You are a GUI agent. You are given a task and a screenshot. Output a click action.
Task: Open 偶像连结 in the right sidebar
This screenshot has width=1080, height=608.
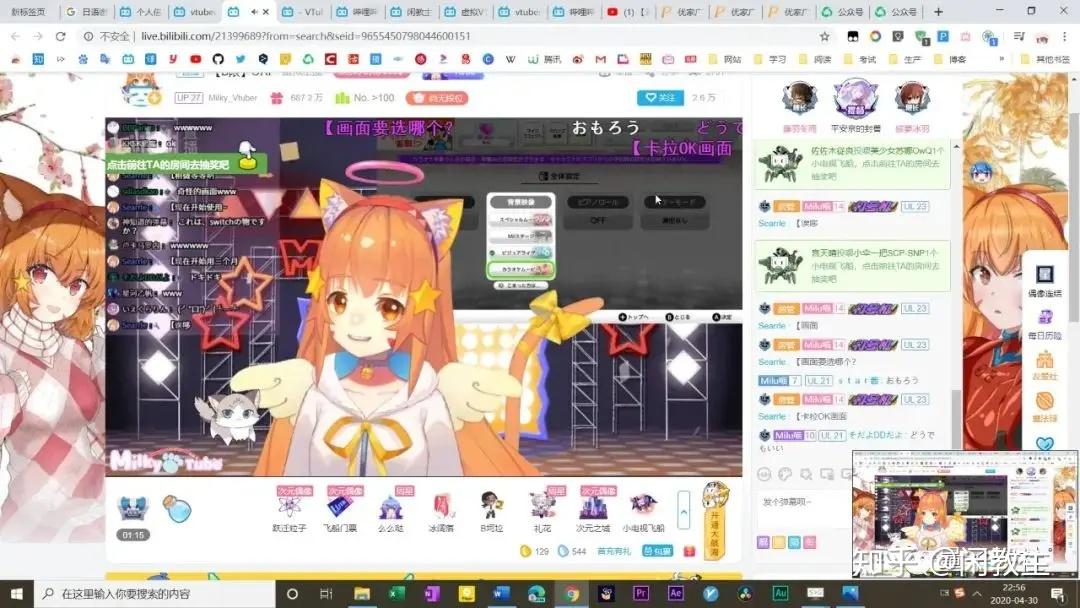[1044, 281]
